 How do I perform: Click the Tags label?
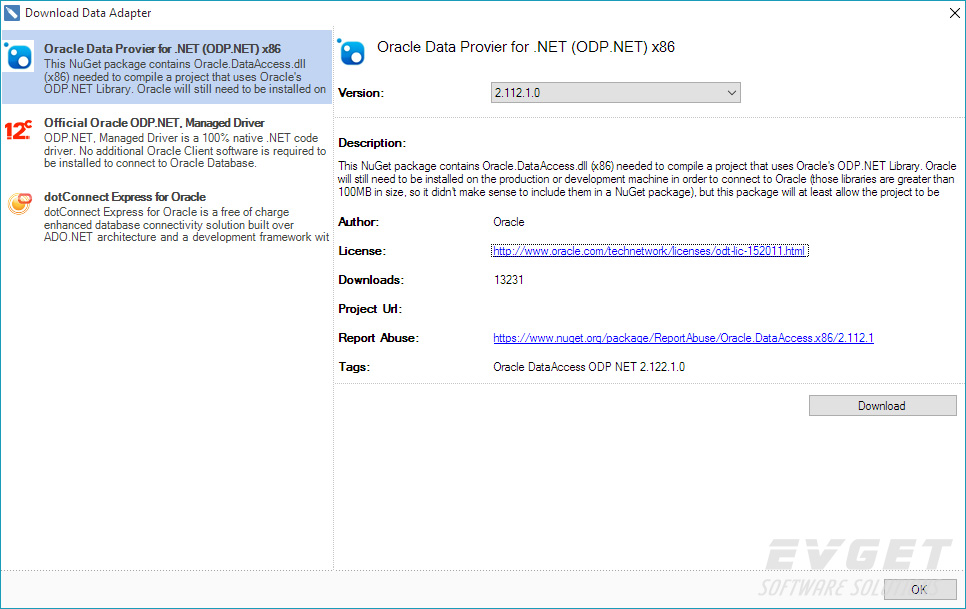click(x=354, y=366)
